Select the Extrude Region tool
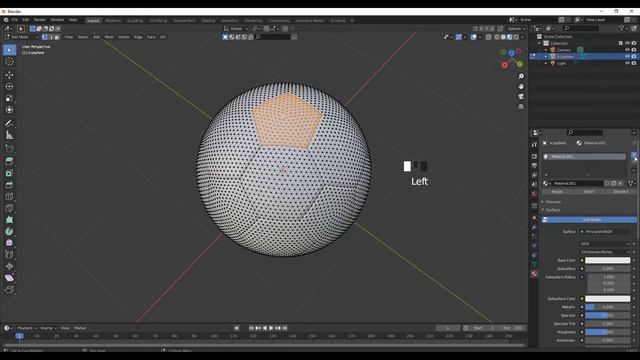This screenshot has width=640, height=360. click(x=9, y=162)
